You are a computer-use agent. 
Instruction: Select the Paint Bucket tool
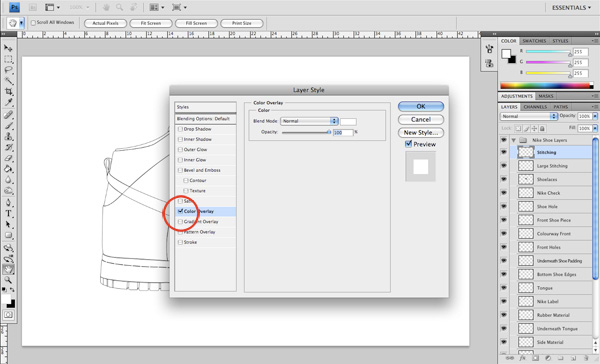pyautogui.click(x=8, y=169)
